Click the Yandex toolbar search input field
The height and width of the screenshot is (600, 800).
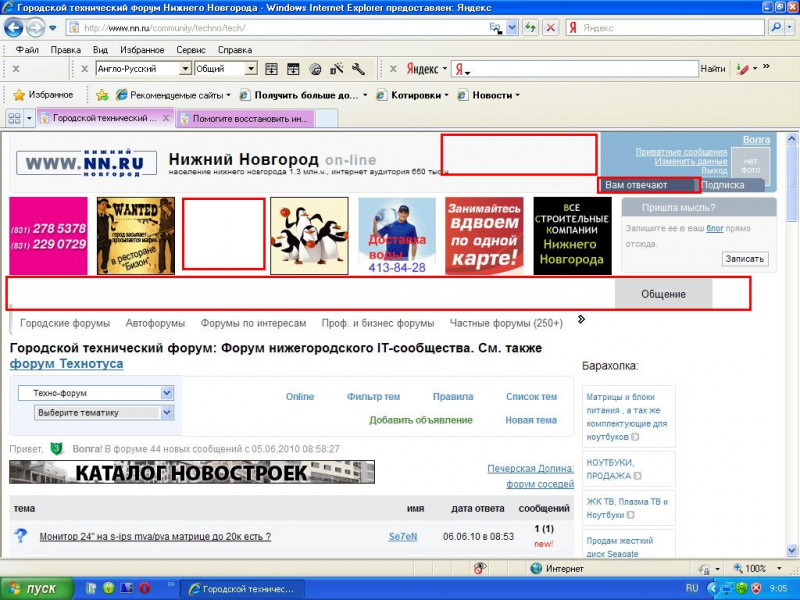[574, 69]
